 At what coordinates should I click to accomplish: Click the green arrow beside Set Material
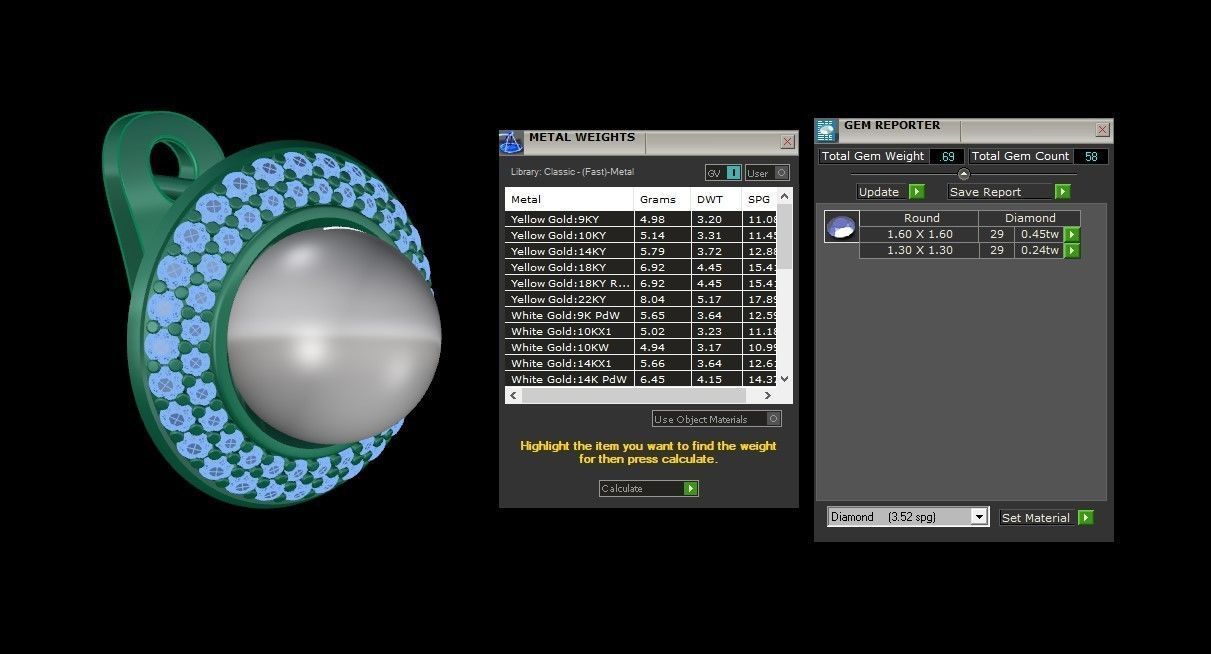[x=1086, y=517]
